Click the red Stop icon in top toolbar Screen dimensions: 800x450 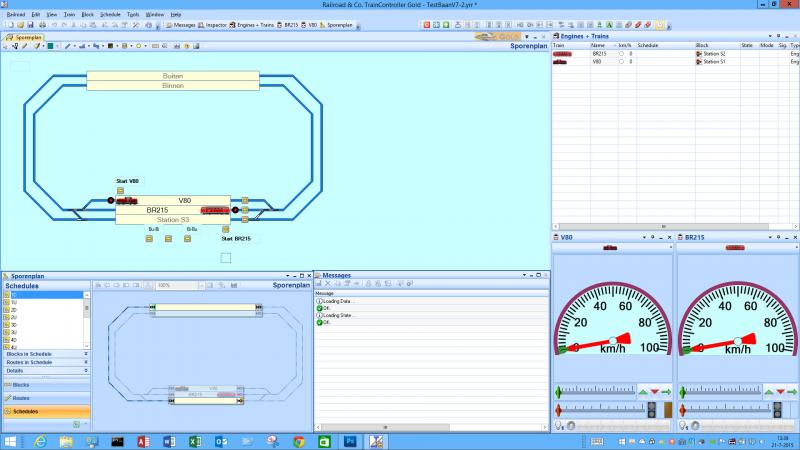(427, 25)
